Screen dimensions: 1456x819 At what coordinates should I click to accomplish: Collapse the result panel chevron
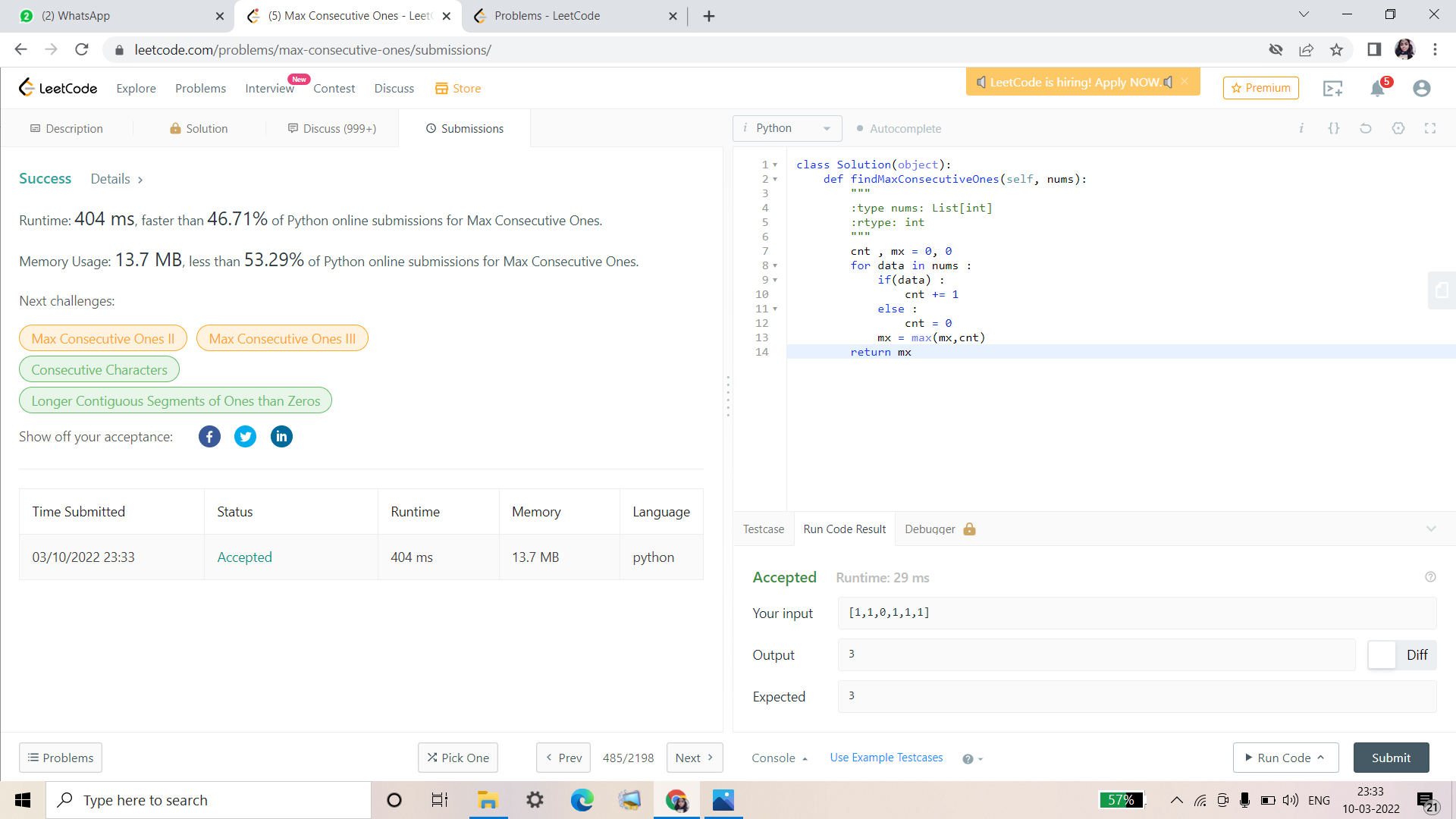[1431, 529]
